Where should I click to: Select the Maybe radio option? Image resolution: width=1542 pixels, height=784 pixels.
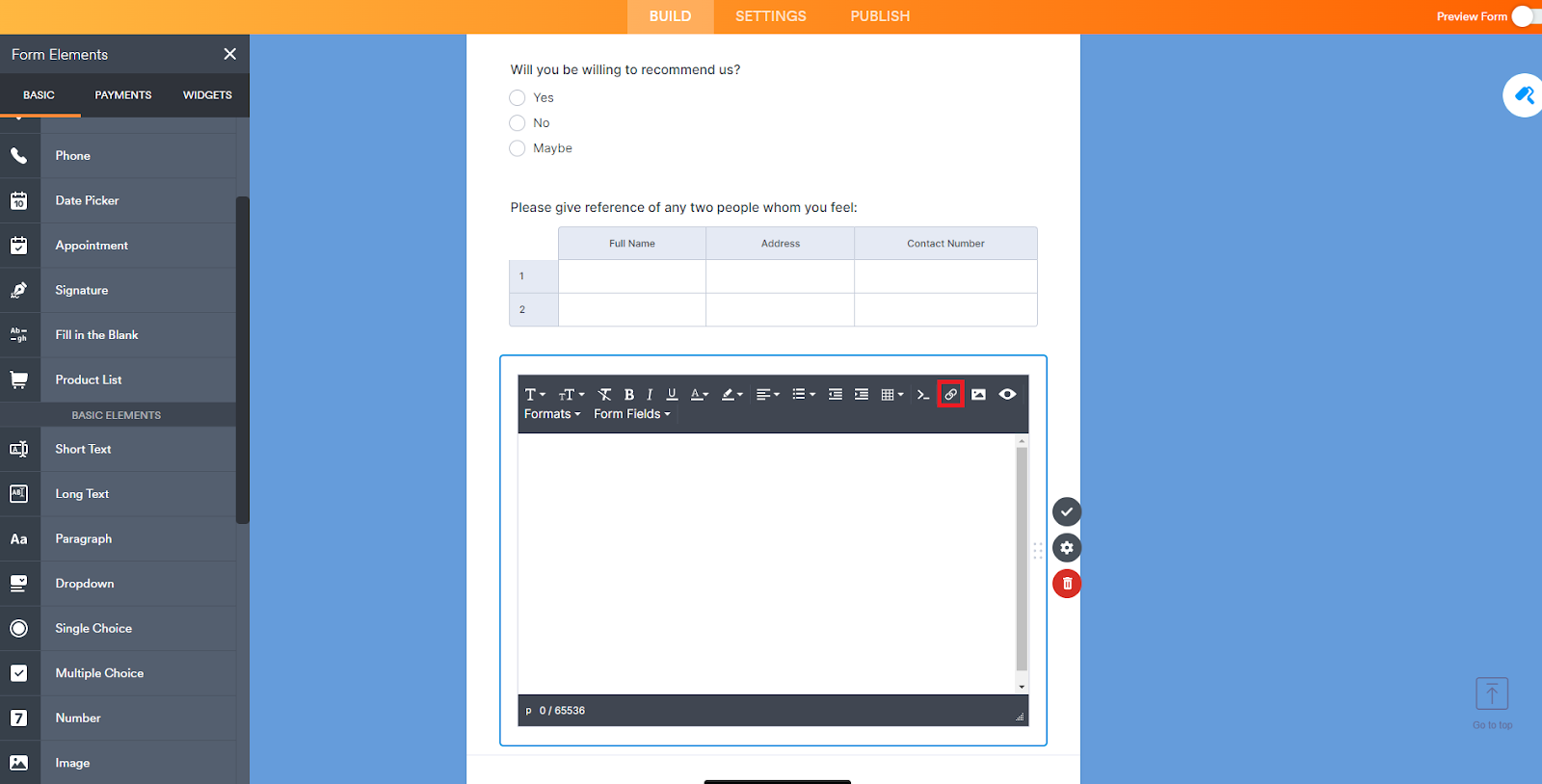click(x=518, y=148)
